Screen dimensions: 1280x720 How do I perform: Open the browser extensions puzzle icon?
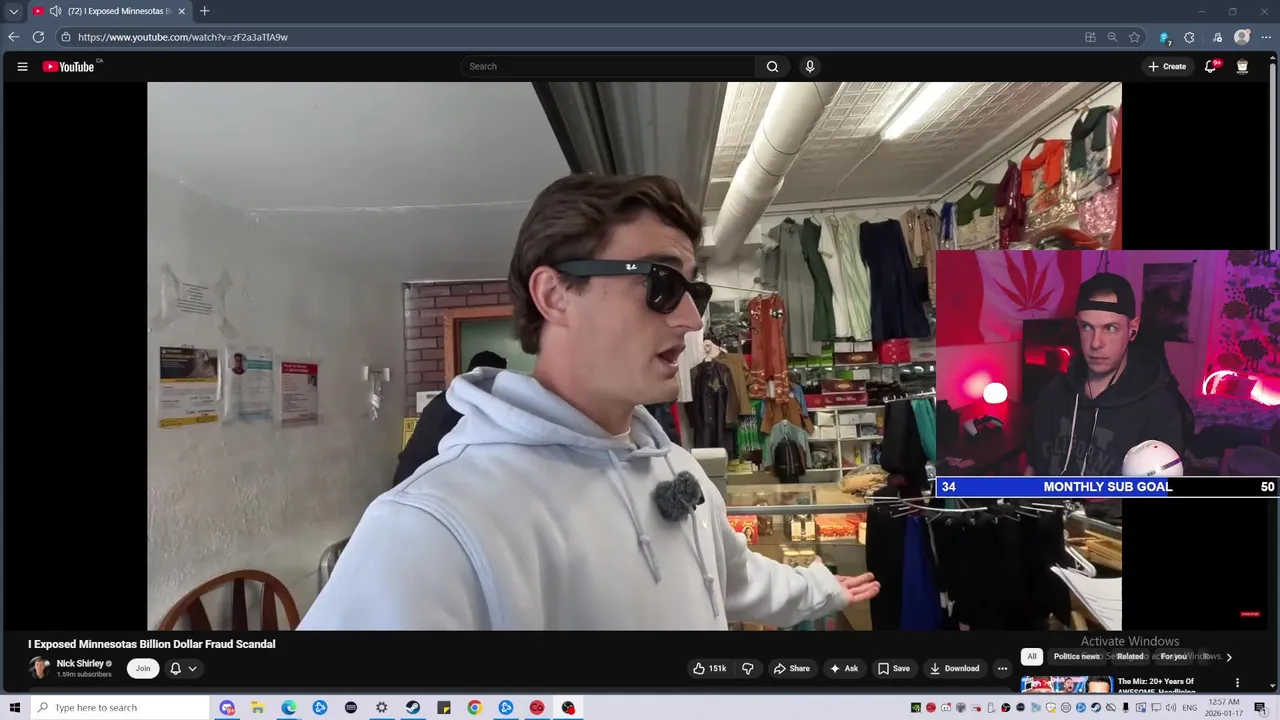1189,37
